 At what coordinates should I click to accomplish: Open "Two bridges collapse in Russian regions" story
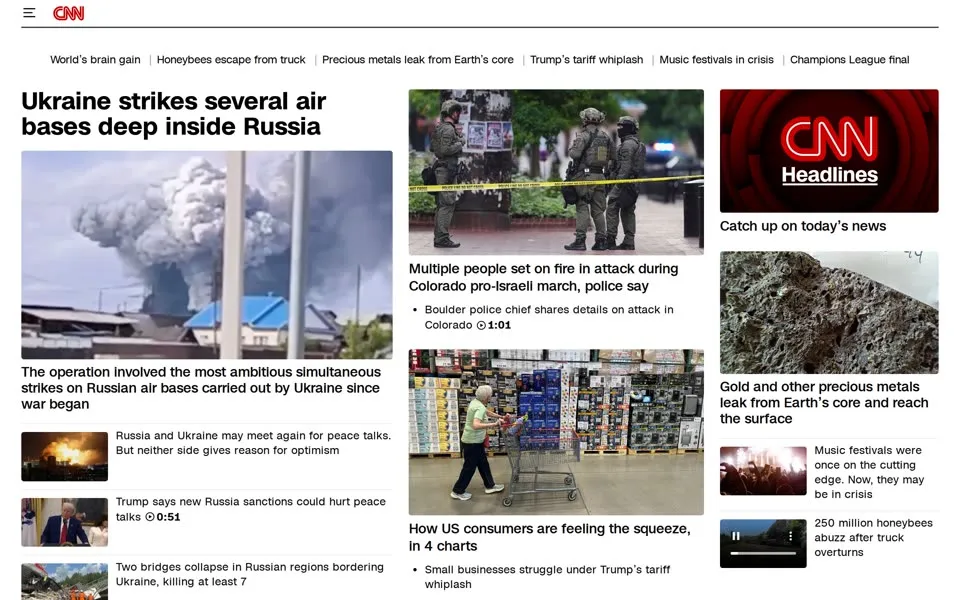tap(250, 574)
